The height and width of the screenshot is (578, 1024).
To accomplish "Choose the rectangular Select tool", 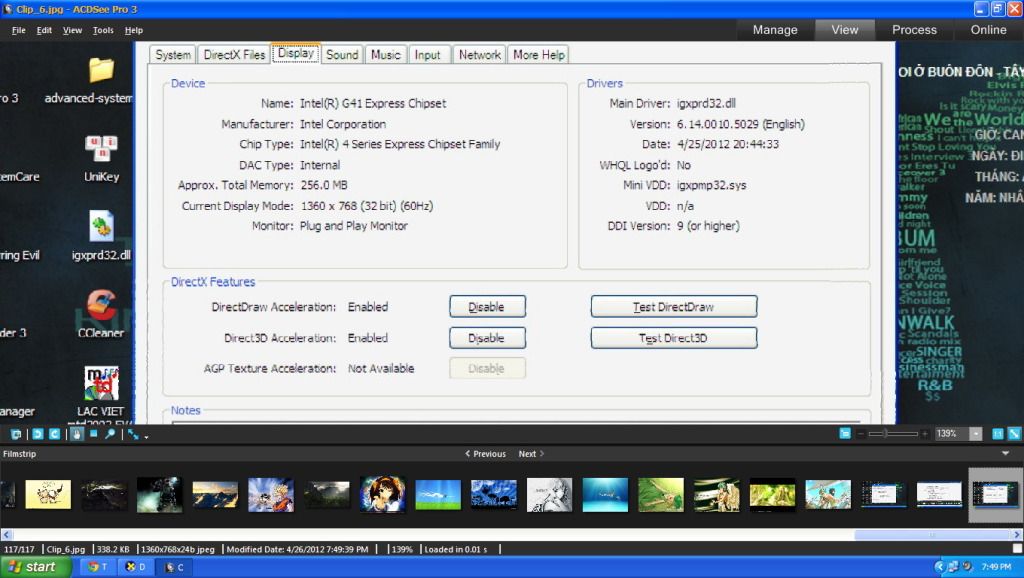I will click(93, 434).
